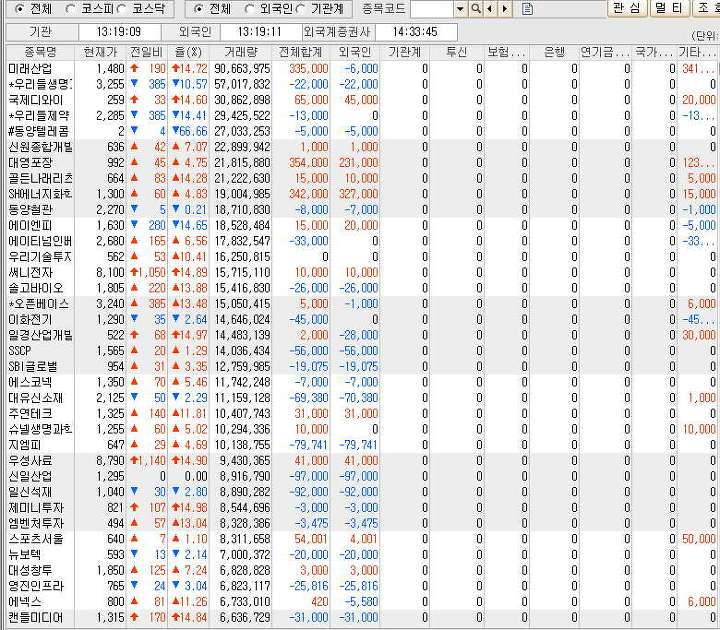
Task: Click the 관심 button
Action: coord(627,8)
